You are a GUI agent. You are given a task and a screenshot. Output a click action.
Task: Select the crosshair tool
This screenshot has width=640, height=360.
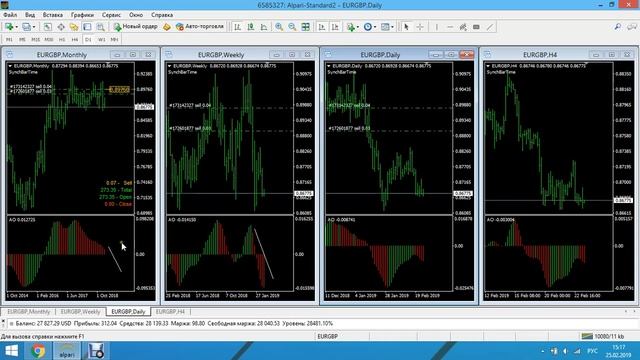420,27
